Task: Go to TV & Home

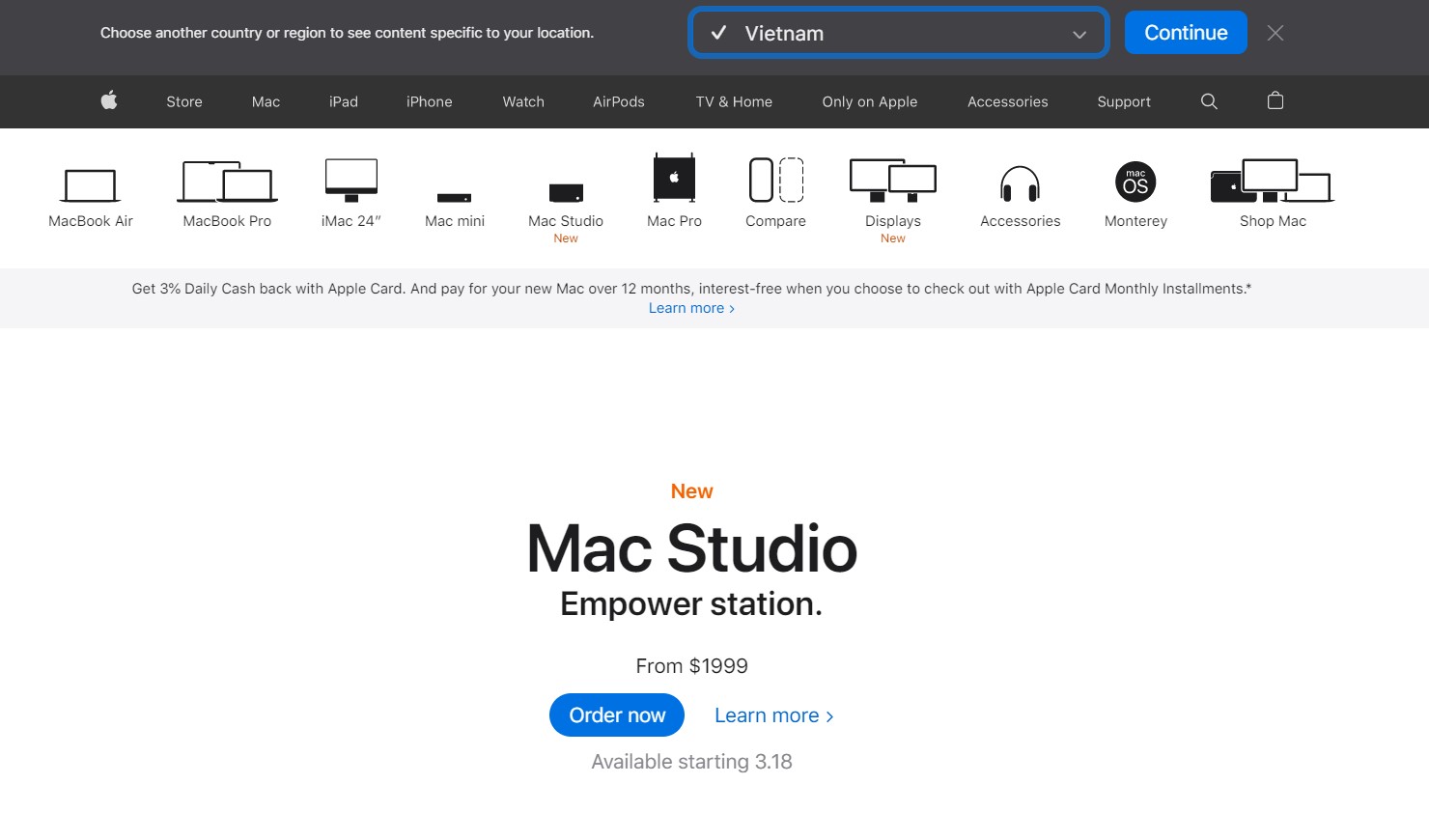Action: 734,101
